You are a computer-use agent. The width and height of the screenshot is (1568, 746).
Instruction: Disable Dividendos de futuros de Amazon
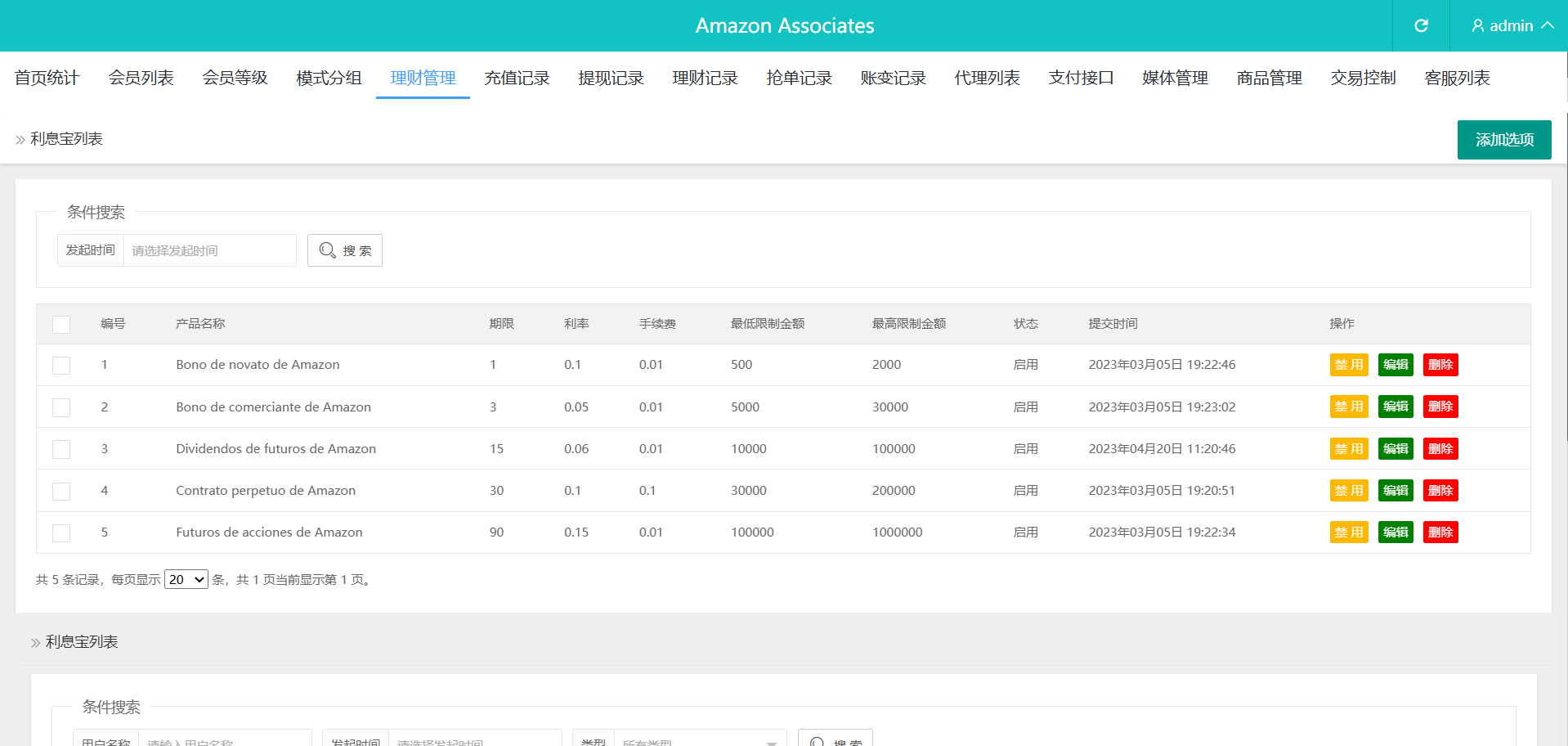coord(1349,449)
